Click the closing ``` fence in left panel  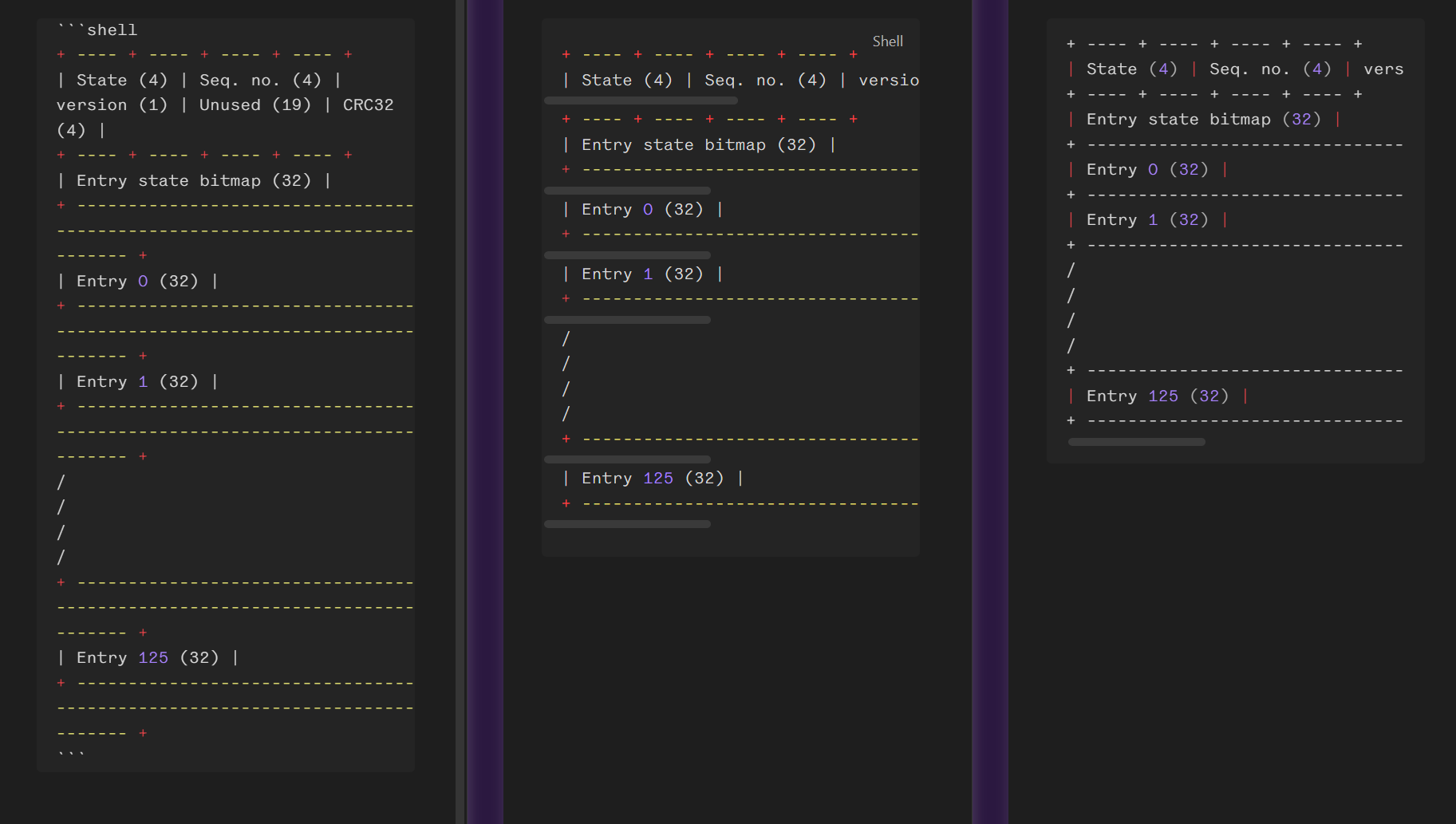(x=71, y=752)
